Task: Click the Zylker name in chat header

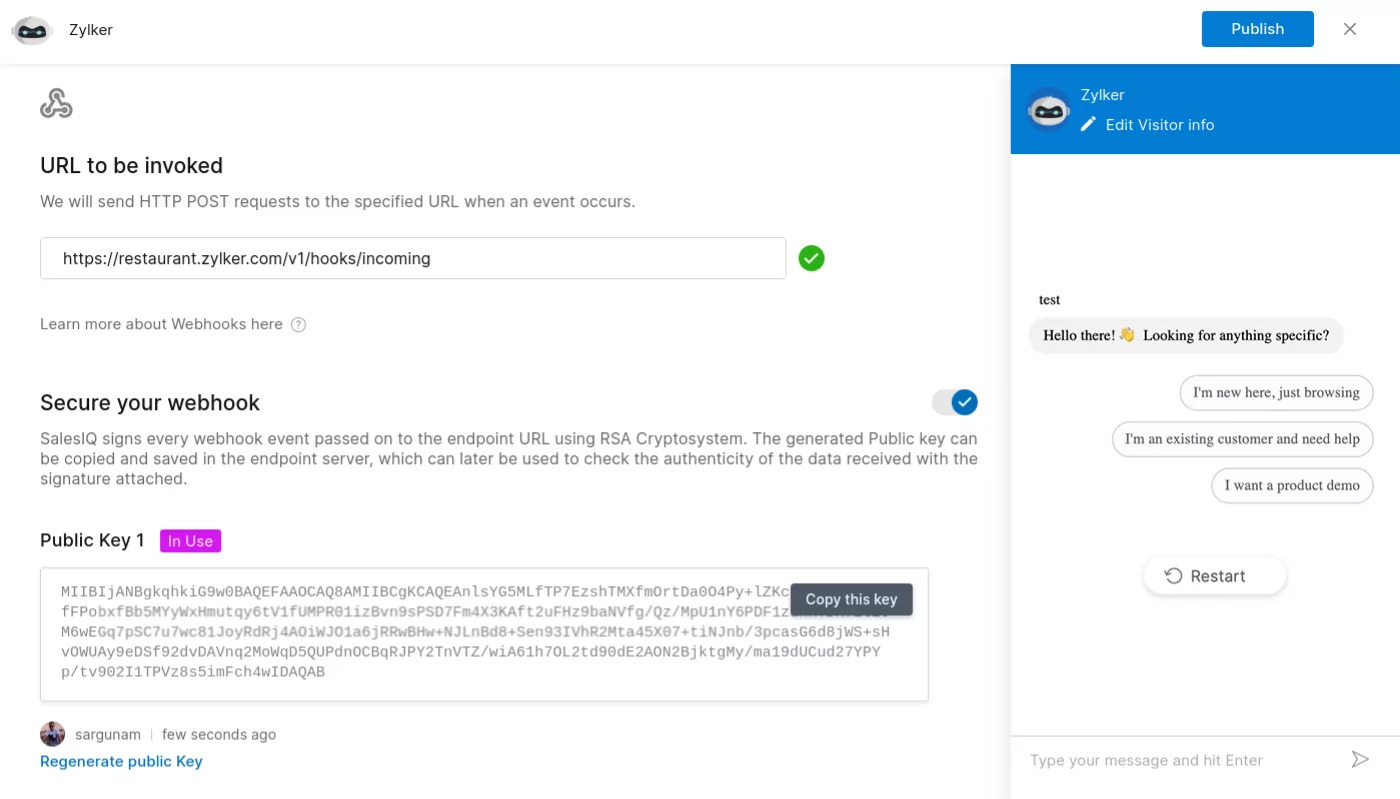Action: tap(1102, 95)
